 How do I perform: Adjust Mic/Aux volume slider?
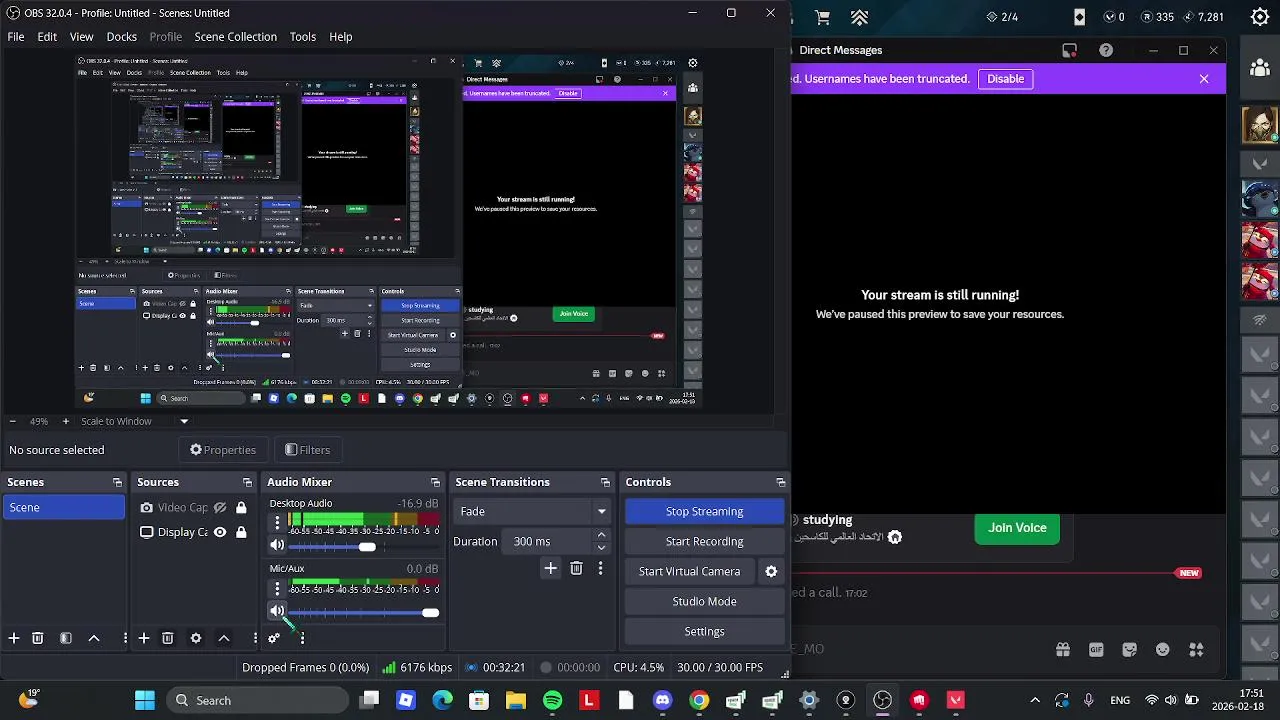pos(430,613)
